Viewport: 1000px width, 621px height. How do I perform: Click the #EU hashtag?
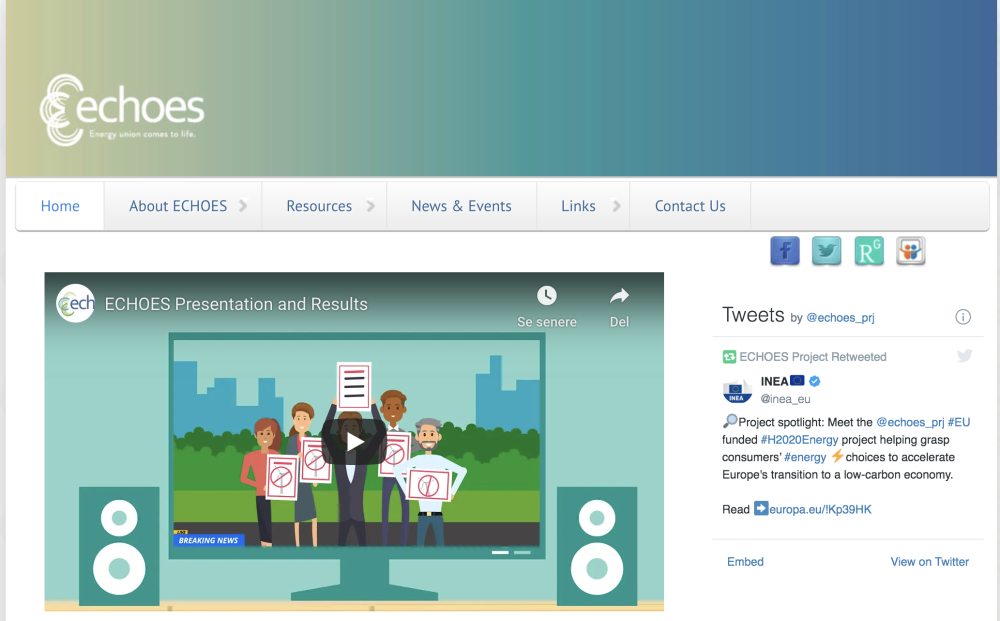click(959, 422)
